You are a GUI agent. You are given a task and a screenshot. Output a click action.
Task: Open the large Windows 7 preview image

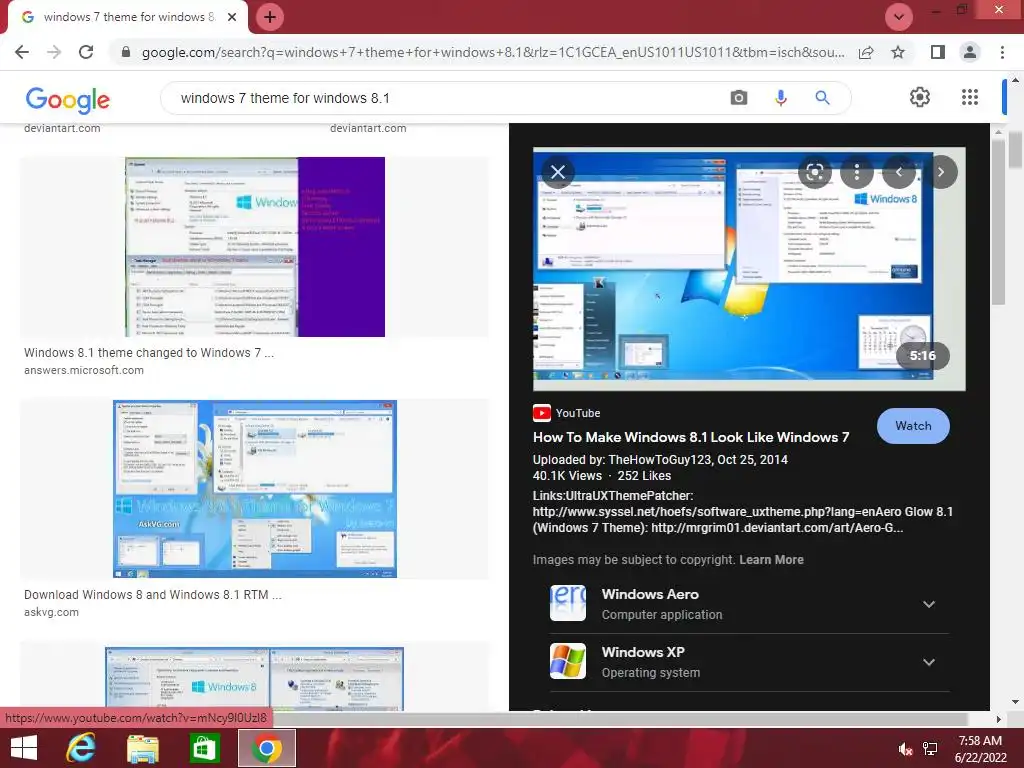point(749,268)
